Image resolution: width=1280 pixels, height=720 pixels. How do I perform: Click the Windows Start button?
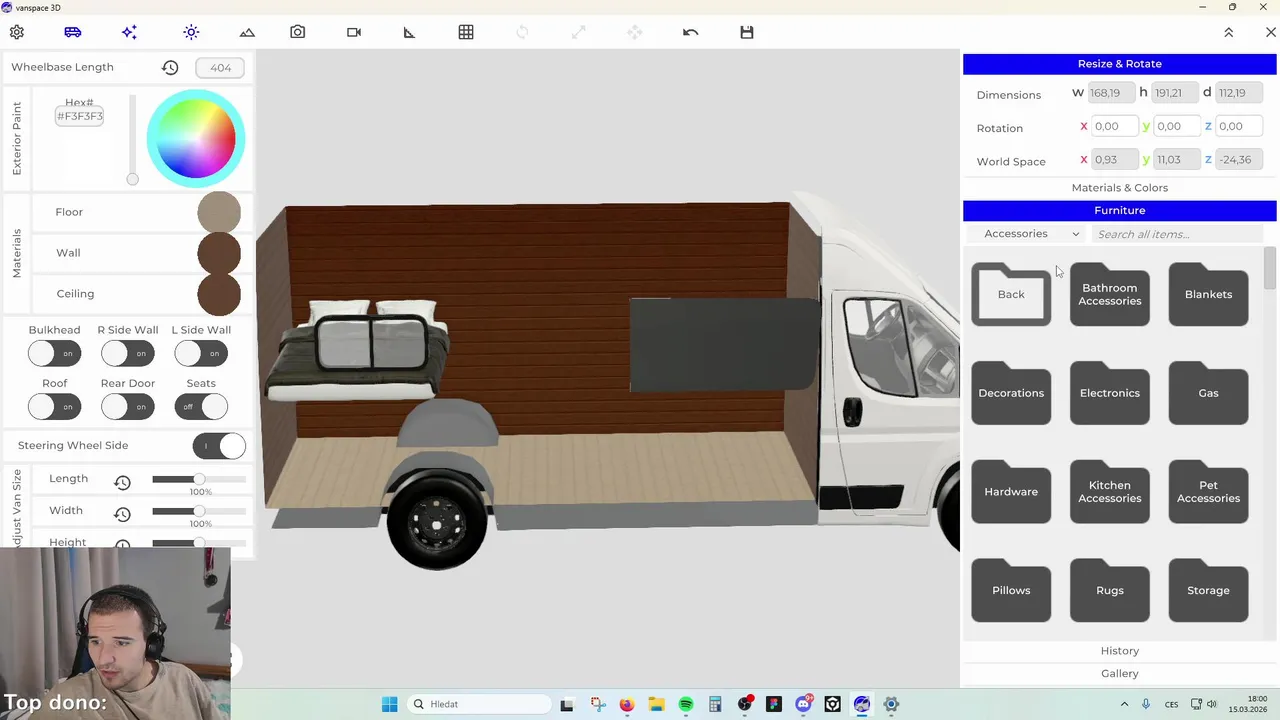click(389, 704)
